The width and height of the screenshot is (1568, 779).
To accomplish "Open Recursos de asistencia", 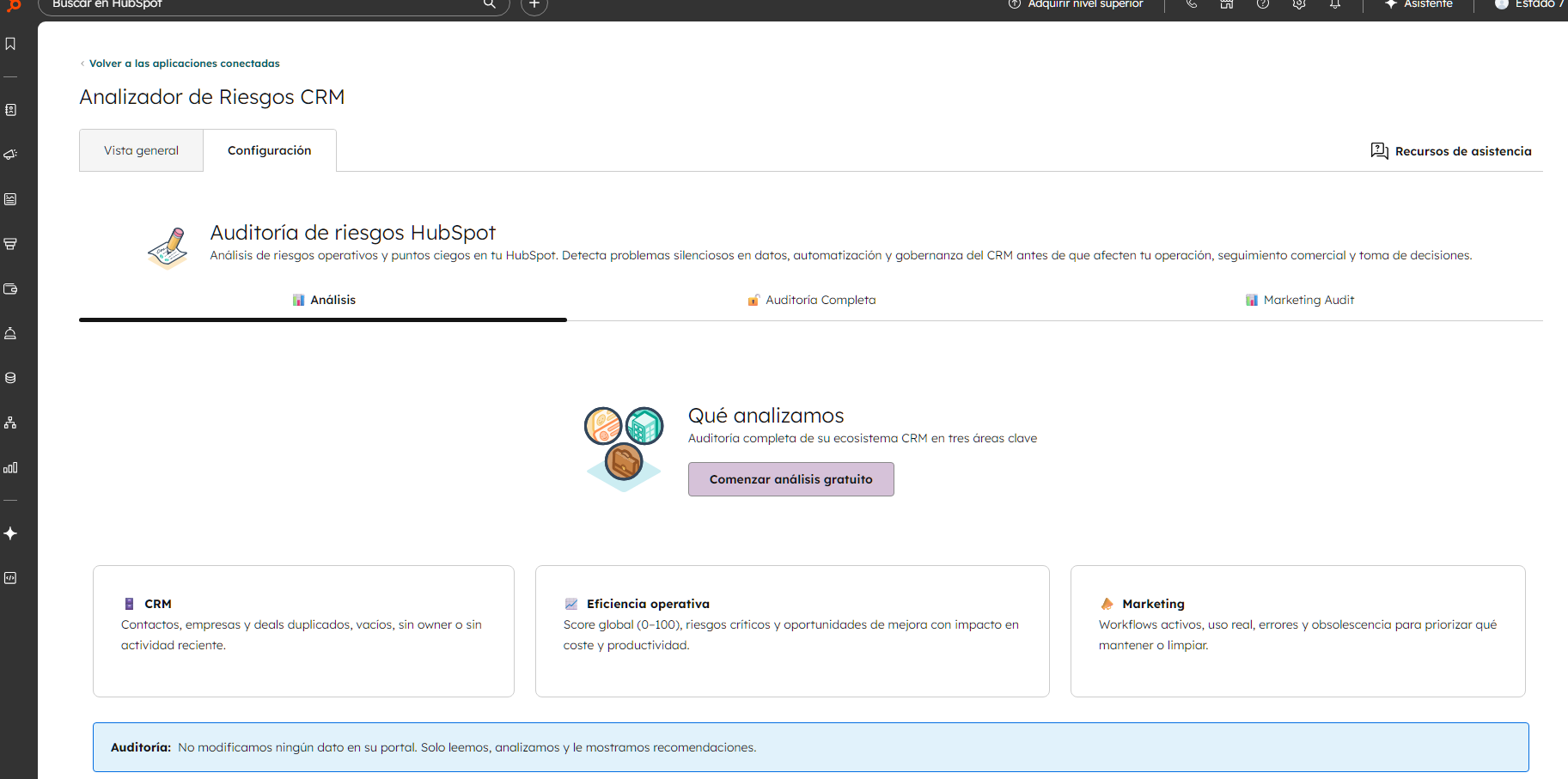I will click(1451, 150).
